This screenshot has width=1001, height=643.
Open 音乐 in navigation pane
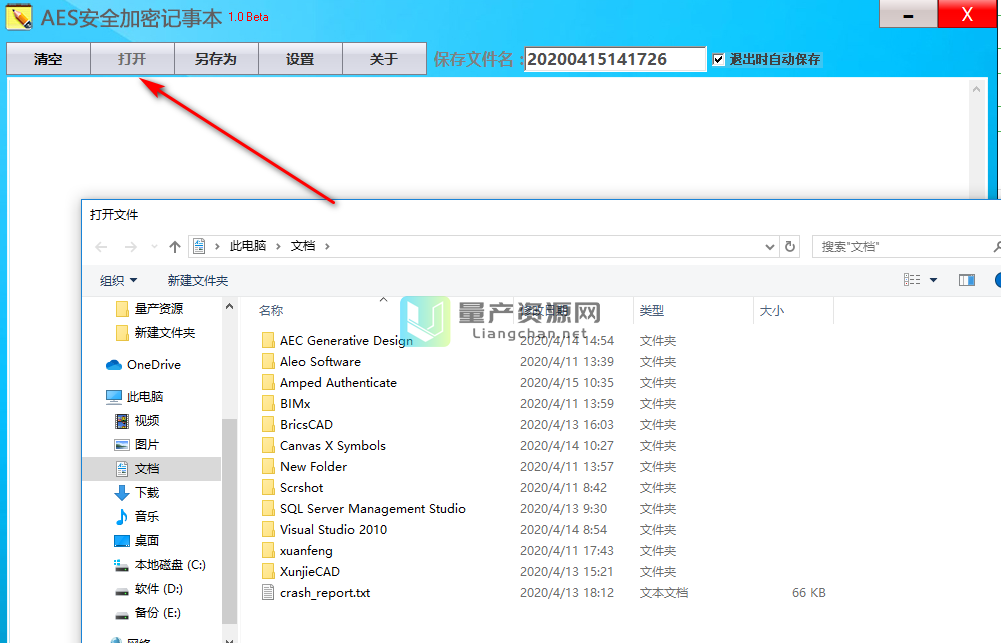click(146, 517)
